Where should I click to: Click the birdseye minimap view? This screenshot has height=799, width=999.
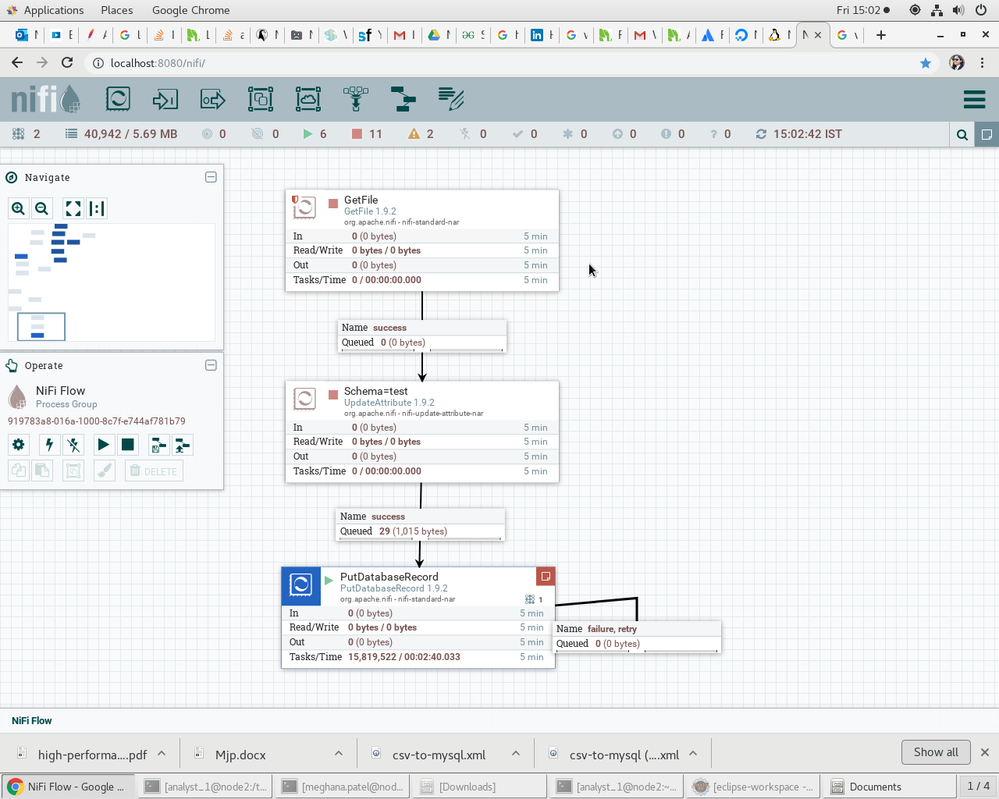coord(112,282)
